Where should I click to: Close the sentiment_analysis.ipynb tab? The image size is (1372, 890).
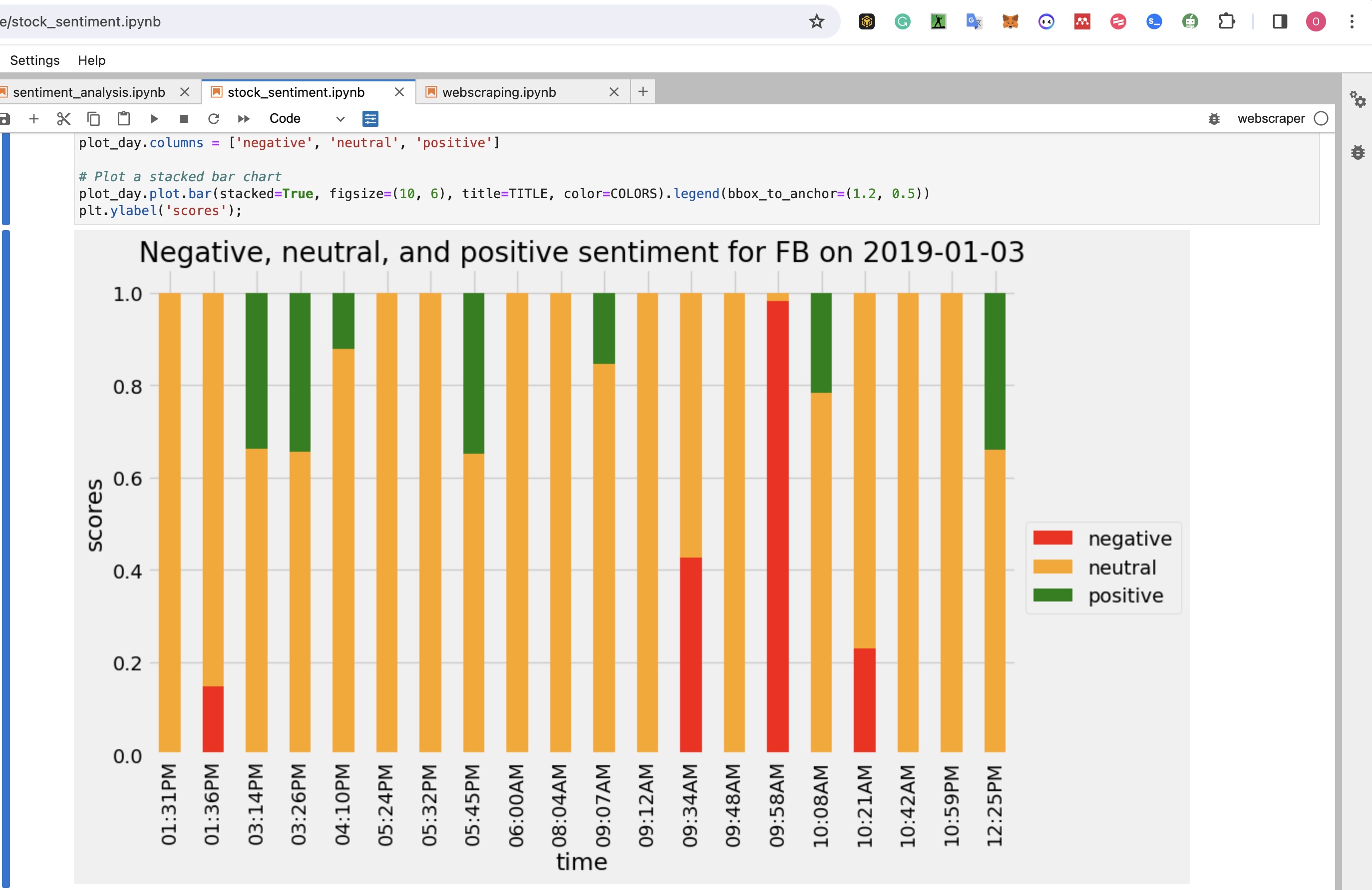(184, 92)
